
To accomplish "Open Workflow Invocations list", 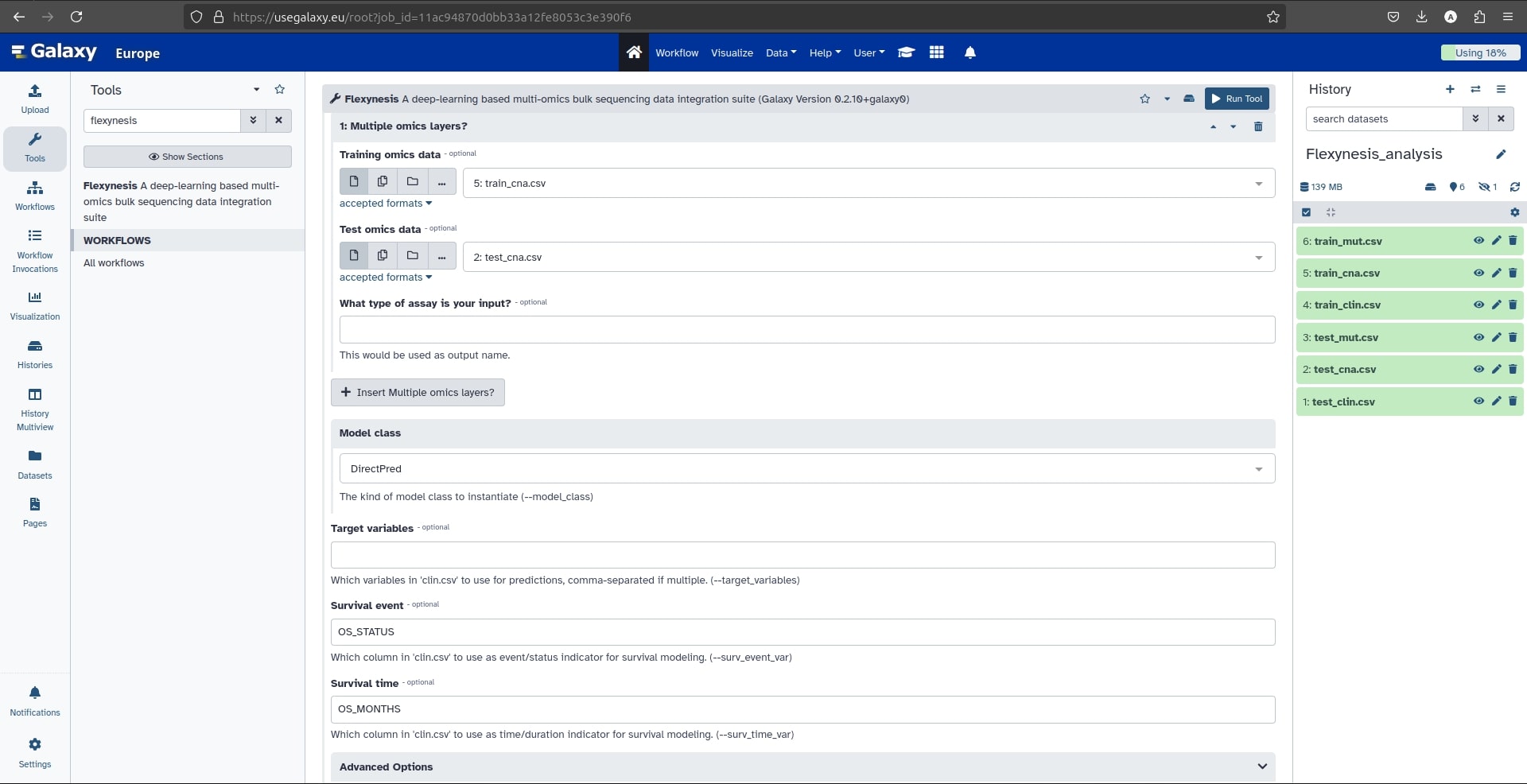I will 35,251.
